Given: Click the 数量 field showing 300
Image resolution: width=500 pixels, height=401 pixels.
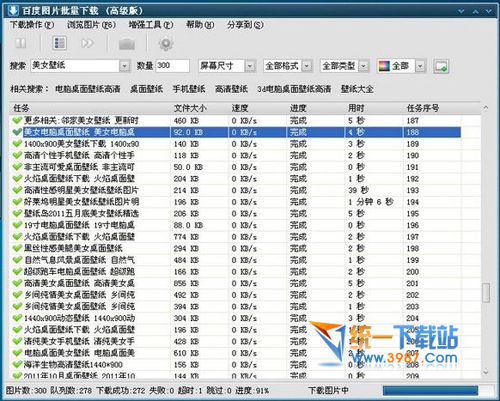Looking at the screenshot, I should [173, 66].
